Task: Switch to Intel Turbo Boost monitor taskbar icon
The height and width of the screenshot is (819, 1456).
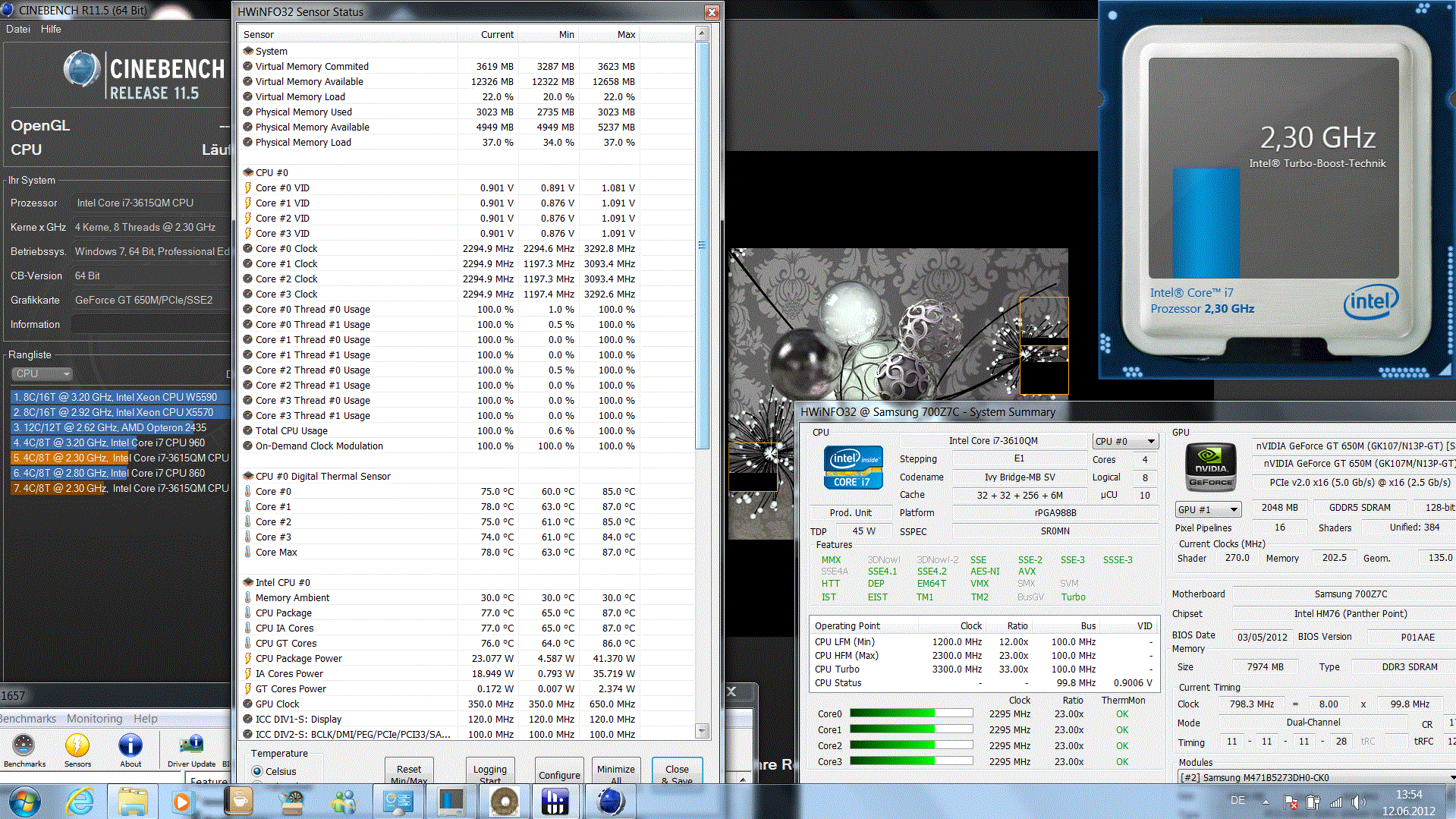Action: pyautogui.click(x=451, y=802)
